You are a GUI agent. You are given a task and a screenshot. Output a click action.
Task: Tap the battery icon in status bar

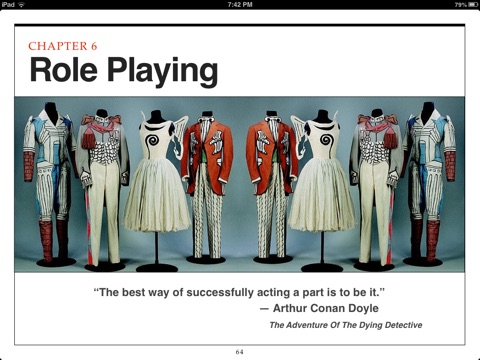473,5
